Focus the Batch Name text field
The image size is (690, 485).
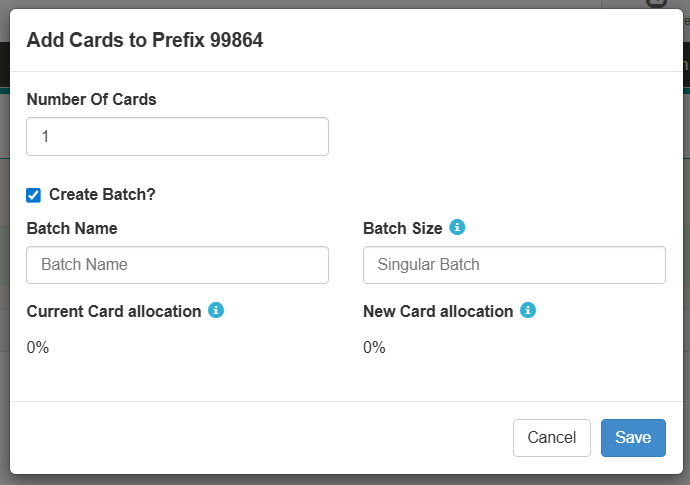pos(177,265)
